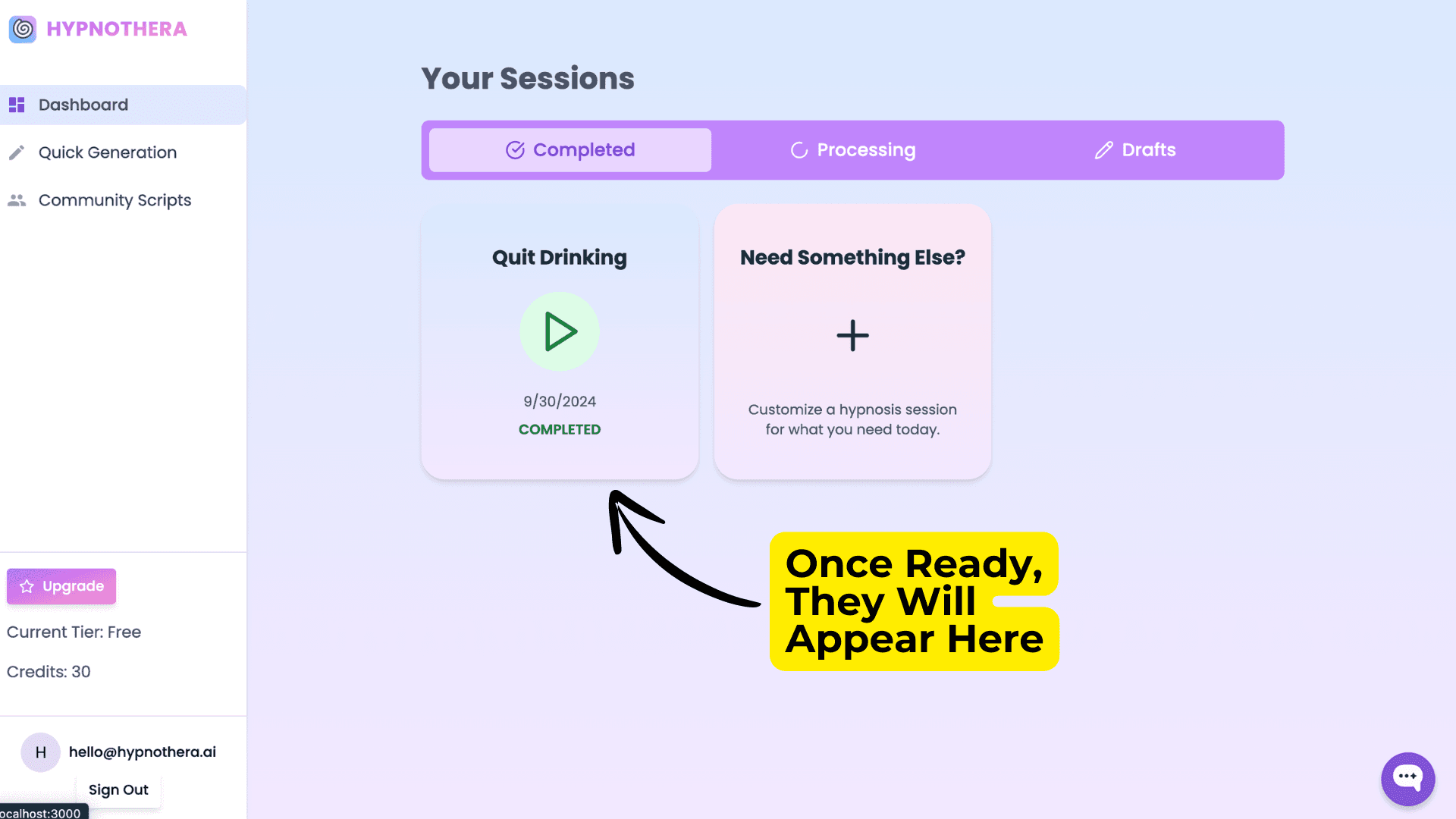Click the Quit Drinking play button
The image size is (1456, 819).
coord(559,331)
